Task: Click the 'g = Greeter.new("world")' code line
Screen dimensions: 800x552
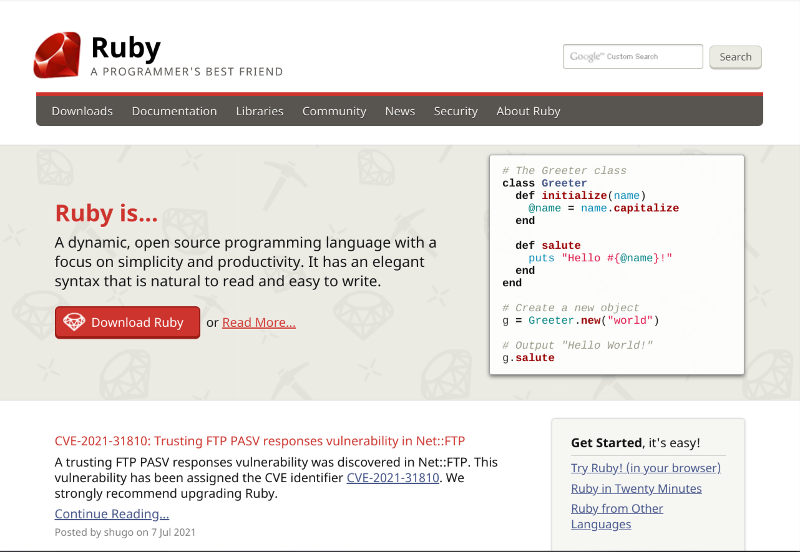Action: (581, 320)
